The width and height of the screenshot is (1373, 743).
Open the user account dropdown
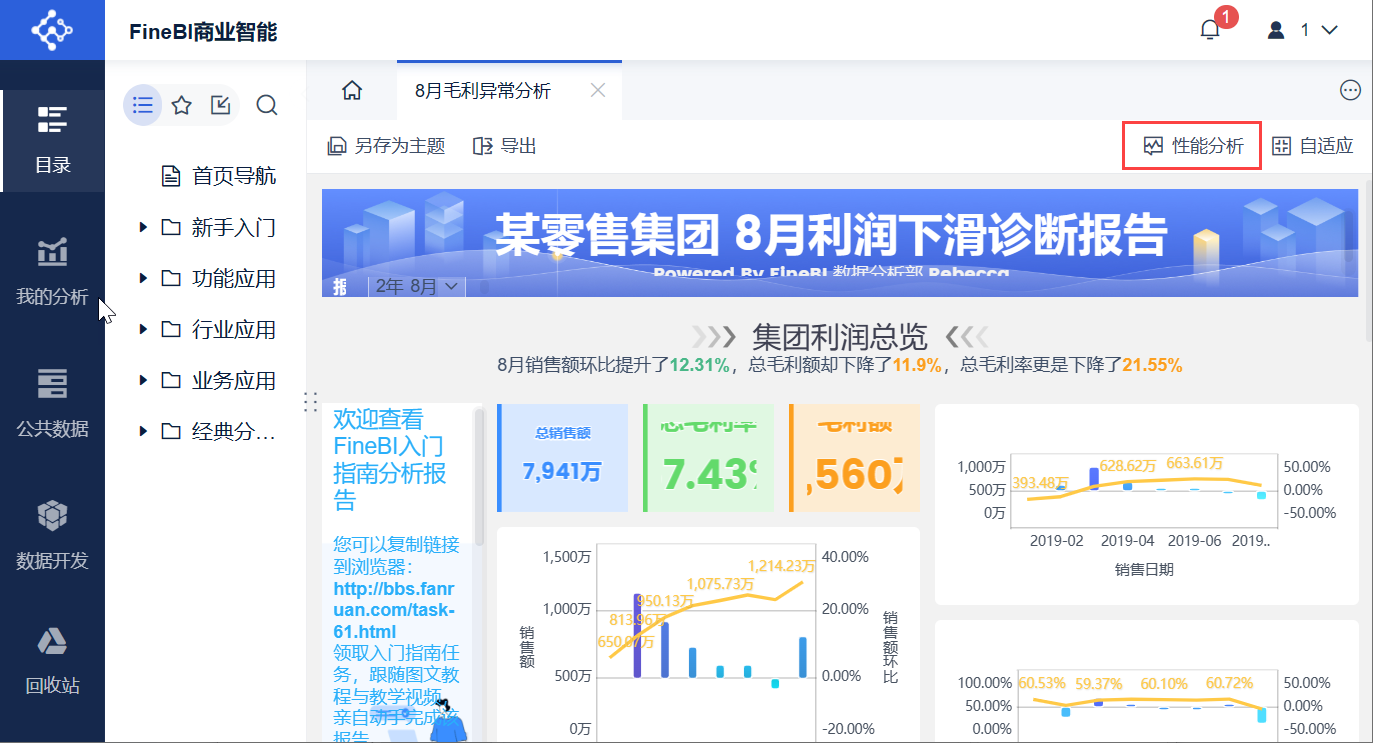(1303, 30)
